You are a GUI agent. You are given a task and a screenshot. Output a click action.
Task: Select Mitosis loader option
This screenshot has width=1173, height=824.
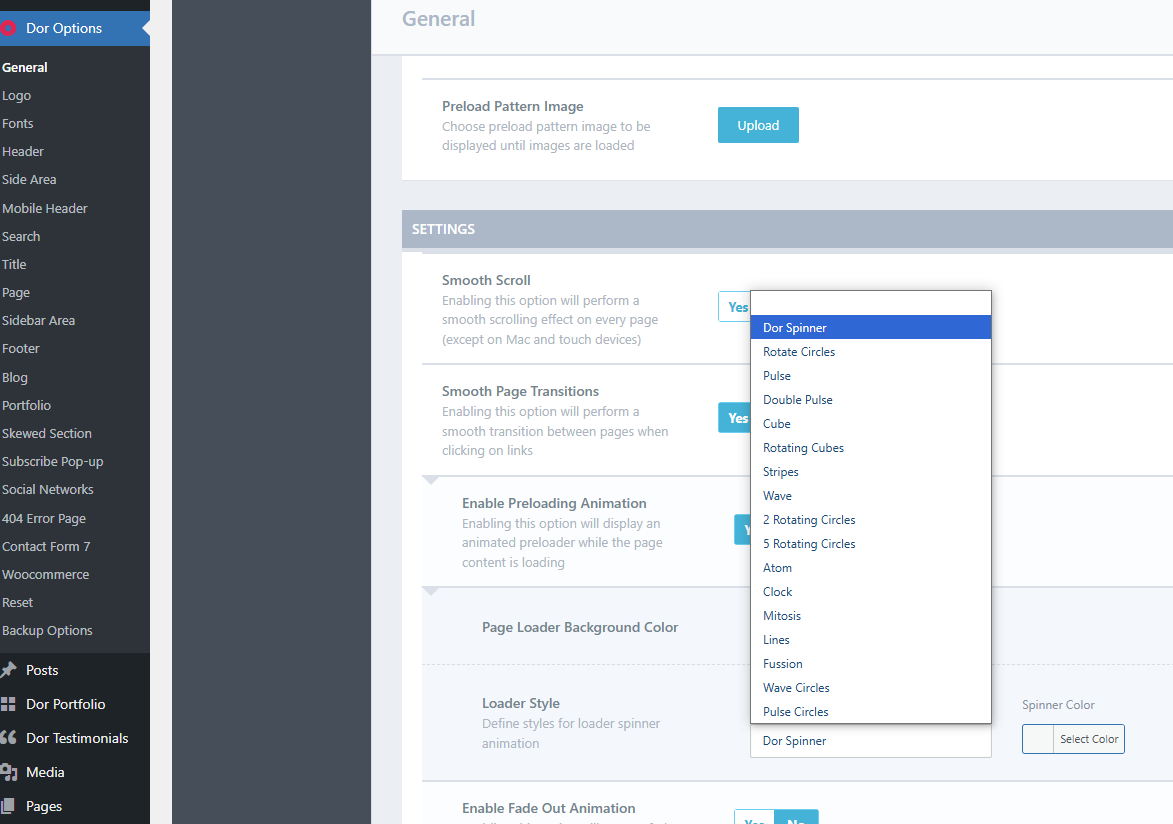871,615
